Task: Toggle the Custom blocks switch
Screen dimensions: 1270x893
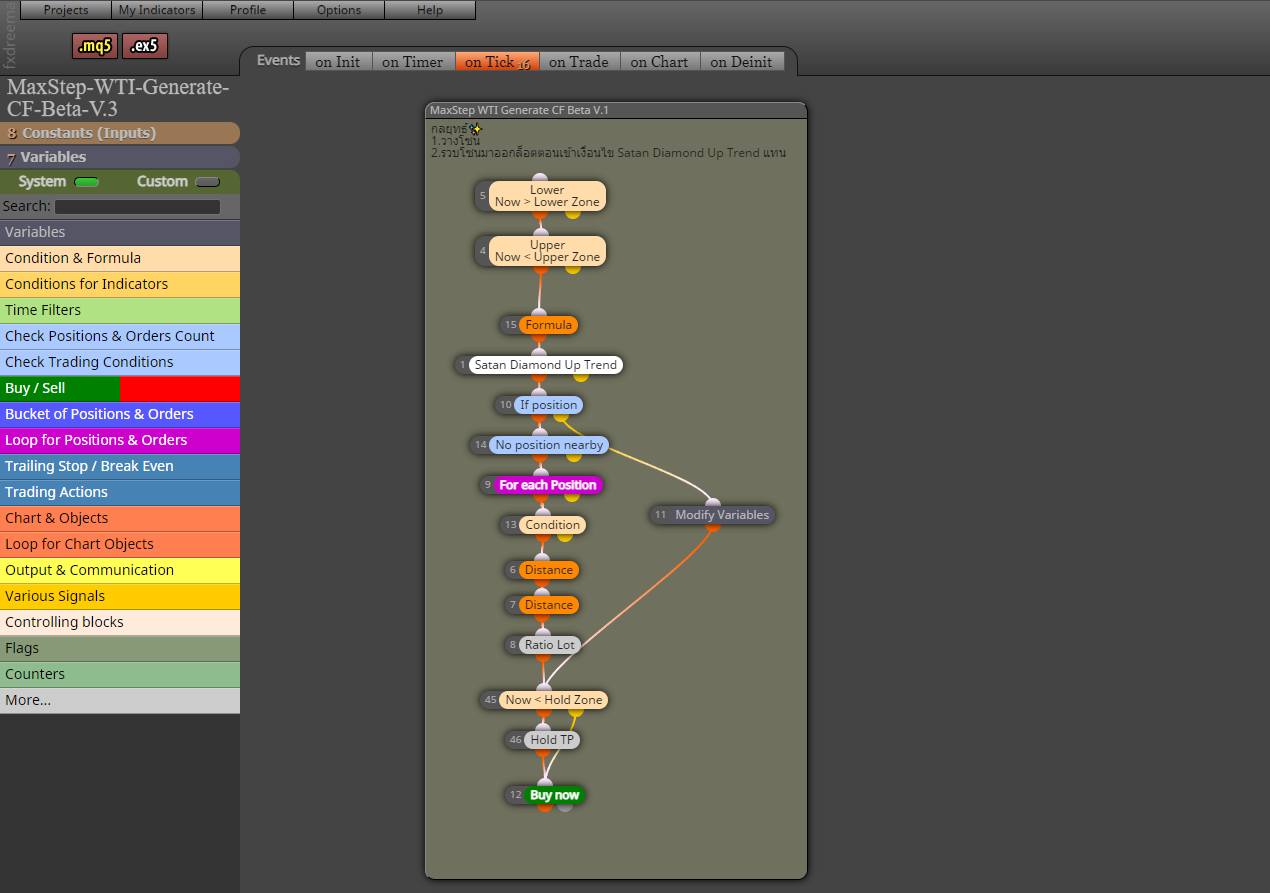Action: coord(207,182)
